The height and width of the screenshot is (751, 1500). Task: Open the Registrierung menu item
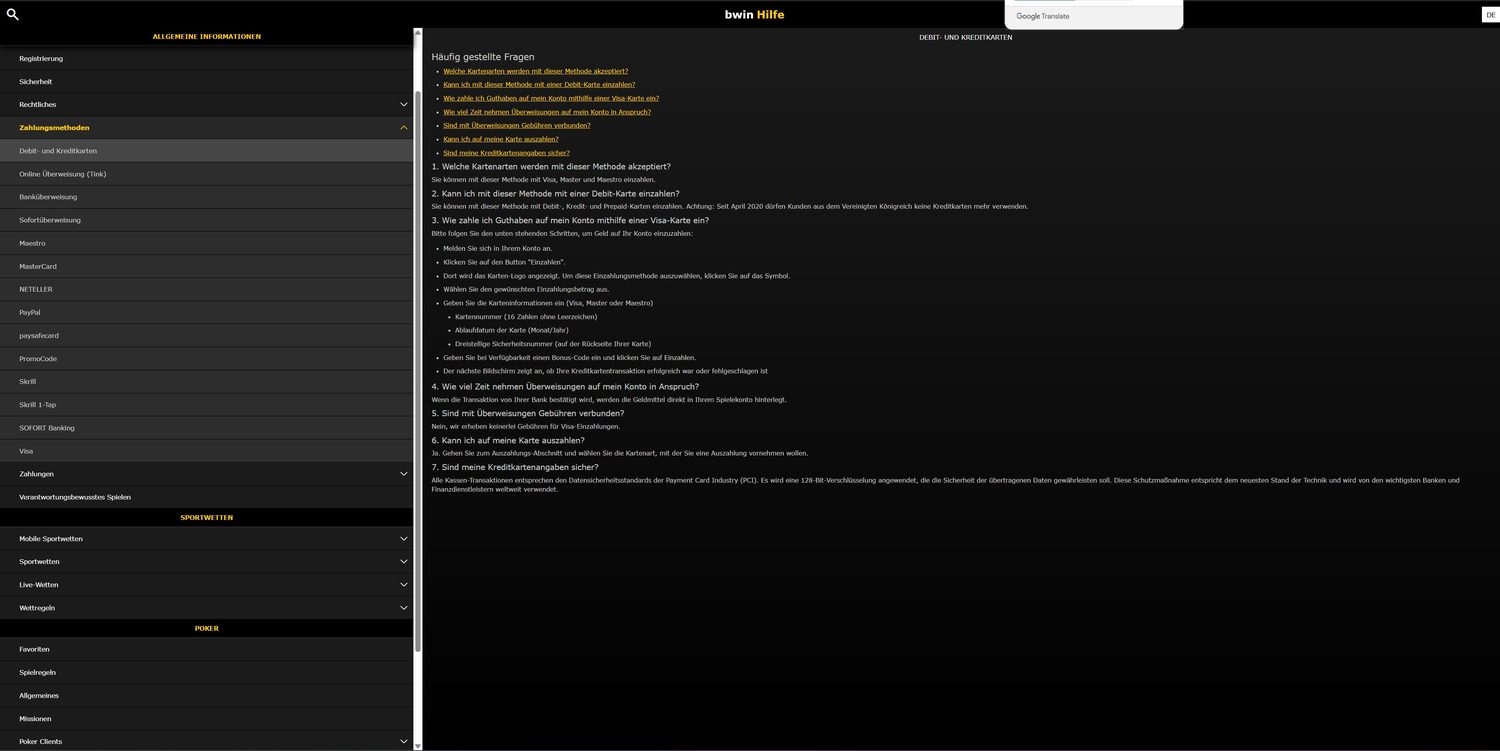pyautogui.click(x=206, y=58)
